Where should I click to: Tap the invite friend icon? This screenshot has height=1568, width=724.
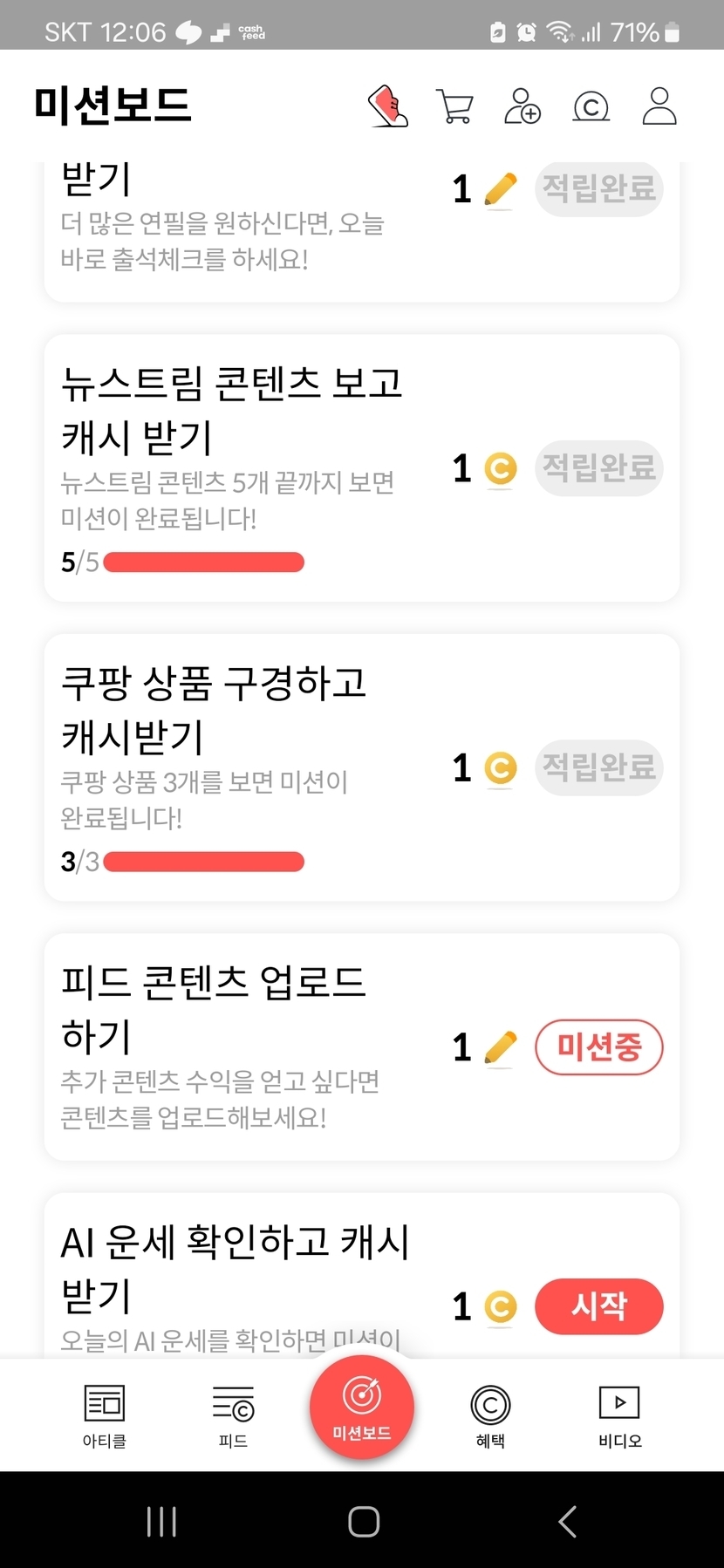pos(523,106)
